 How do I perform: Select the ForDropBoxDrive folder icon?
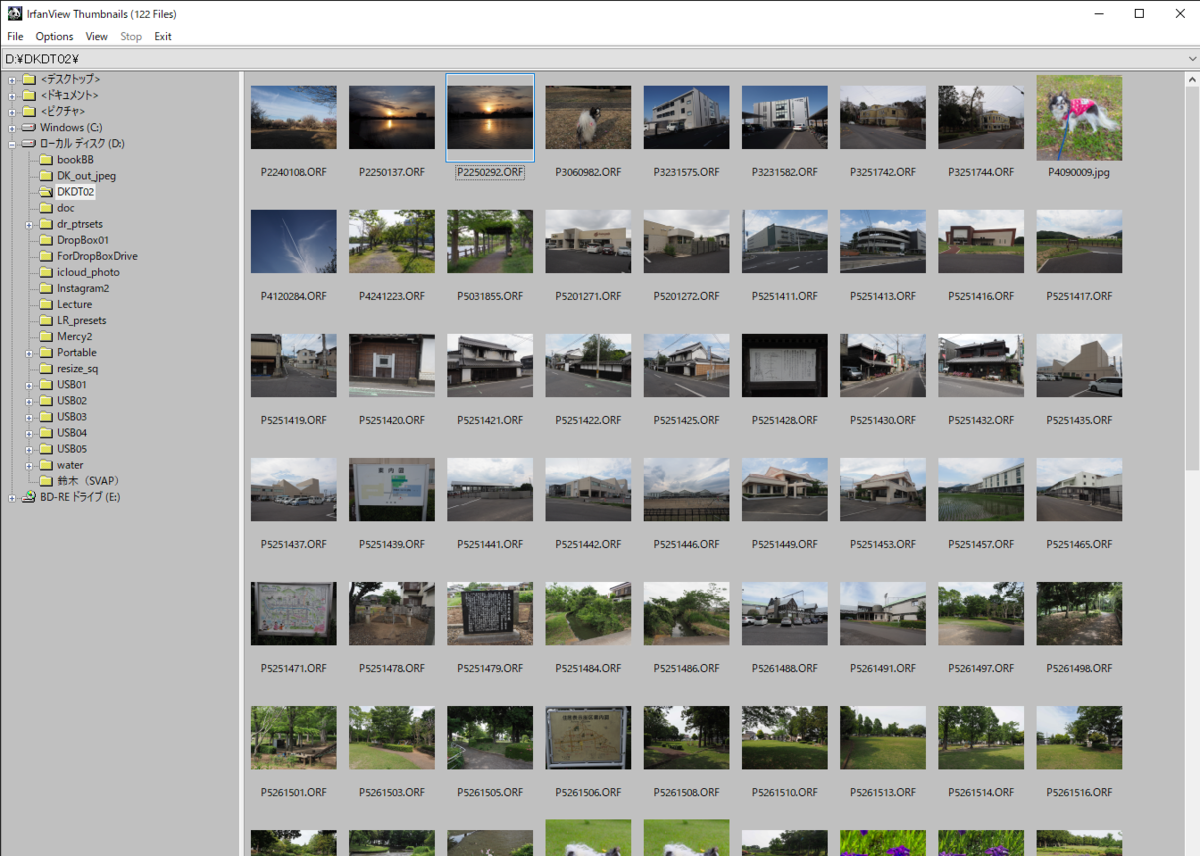click(x=46, y=256)
